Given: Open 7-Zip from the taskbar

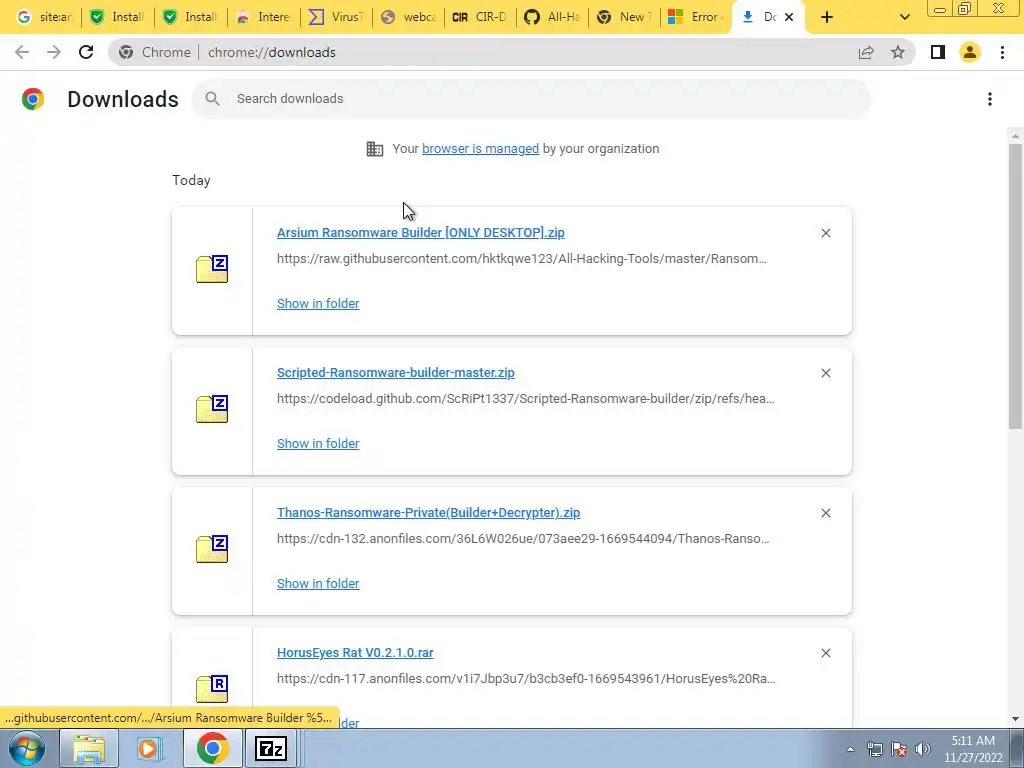Looking at the screenshot, I should 271,748.
